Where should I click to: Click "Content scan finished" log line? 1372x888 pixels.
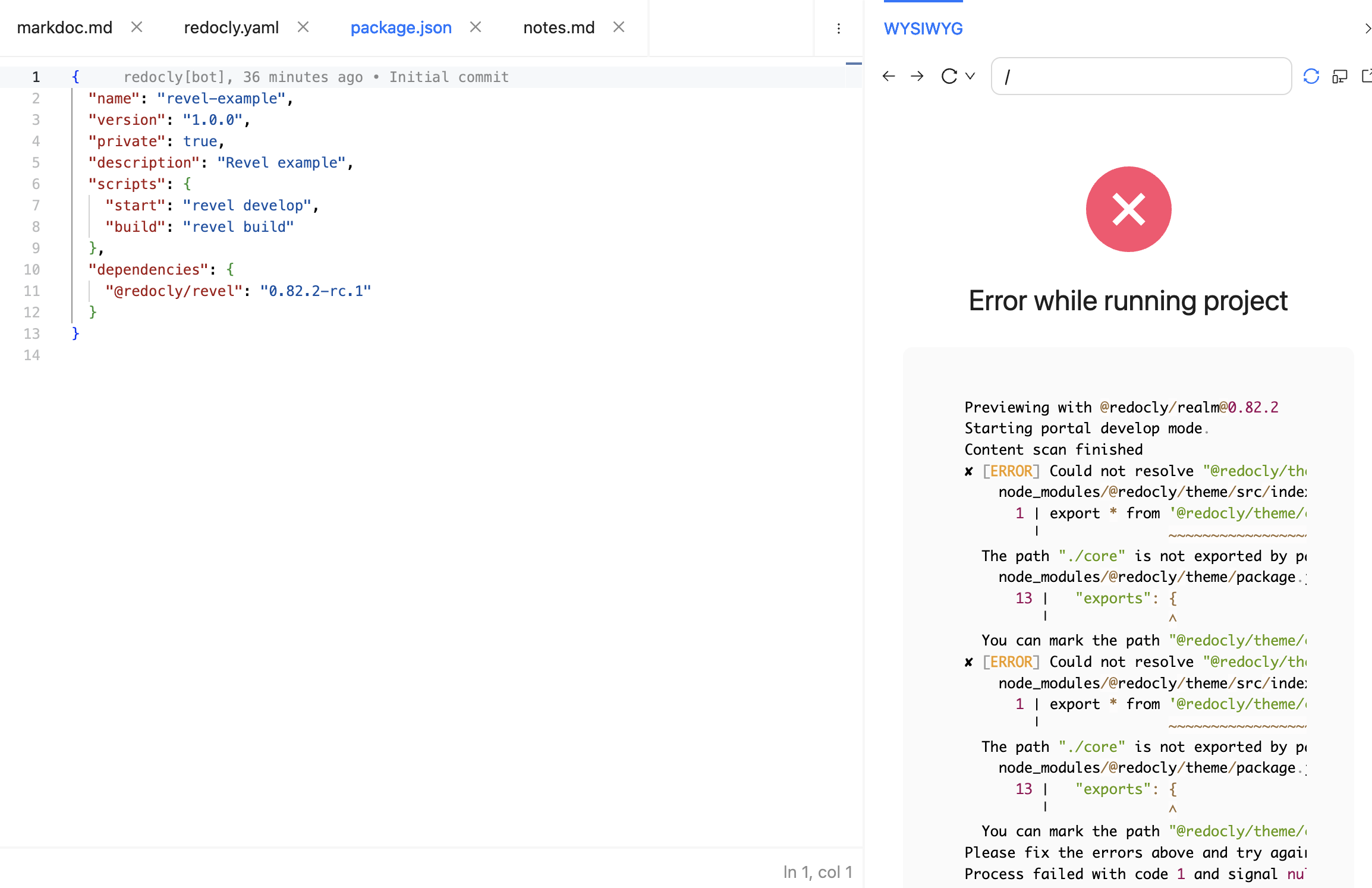pyautogui.click(x=1053, y=449)
